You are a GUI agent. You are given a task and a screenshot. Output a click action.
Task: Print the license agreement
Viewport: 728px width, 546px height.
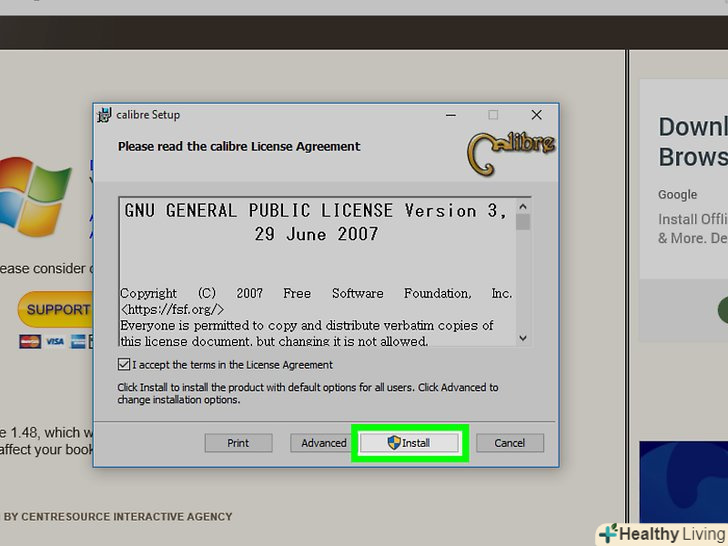click(238, 443)
